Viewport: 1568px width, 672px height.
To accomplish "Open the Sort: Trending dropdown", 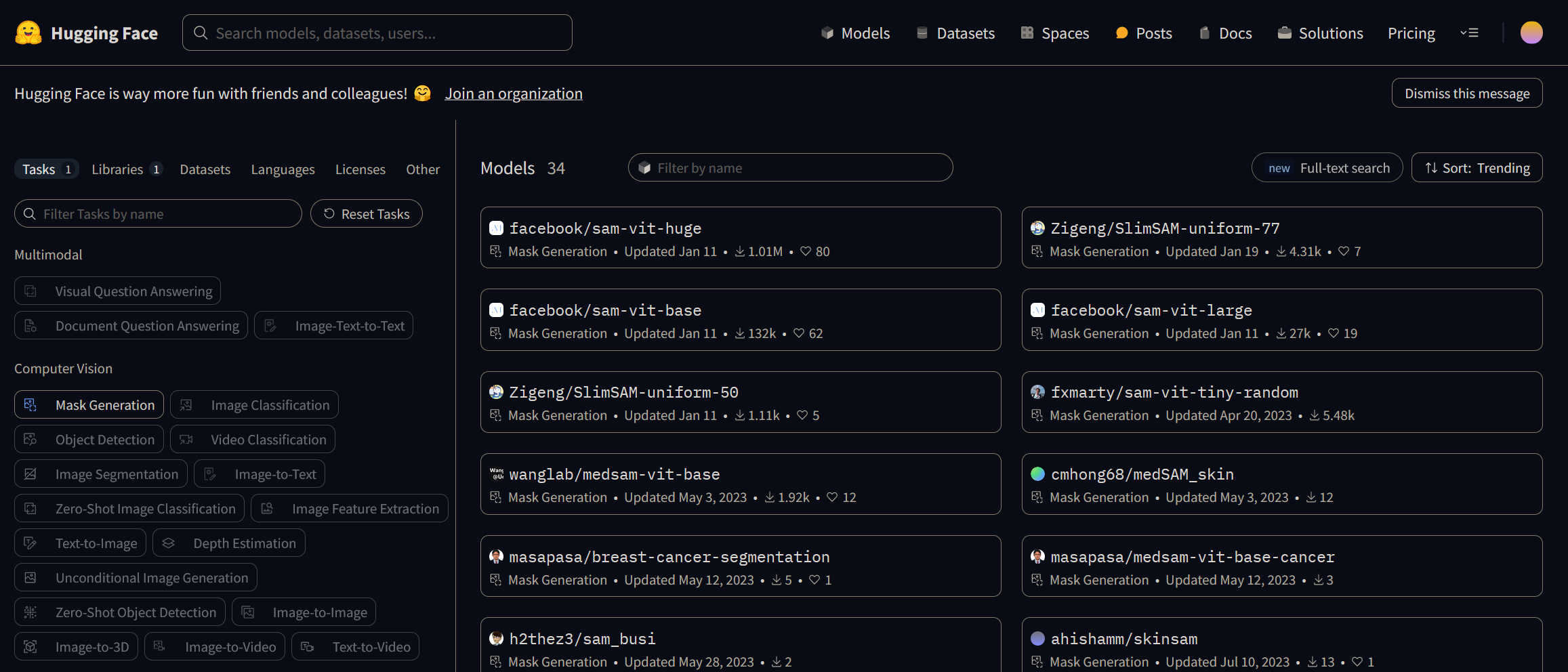I will (1477, 168).
